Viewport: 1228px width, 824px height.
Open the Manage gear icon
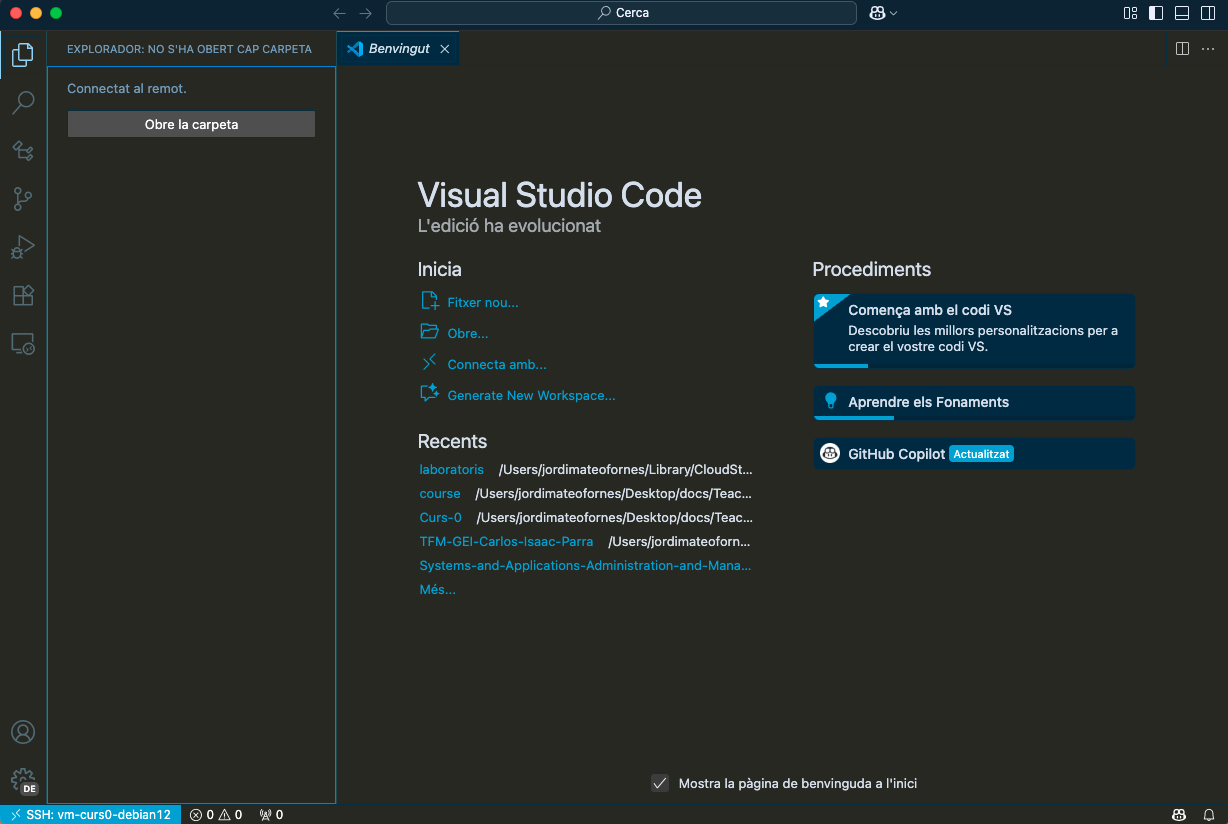click(23, 780)
